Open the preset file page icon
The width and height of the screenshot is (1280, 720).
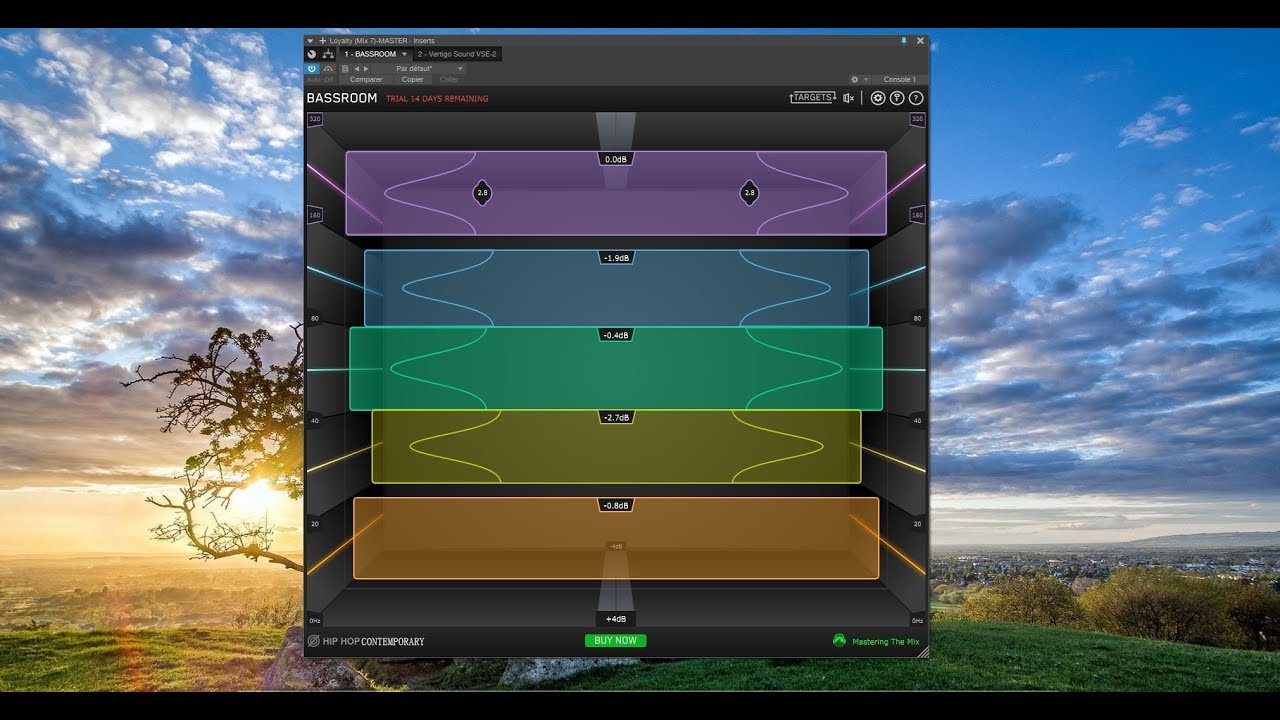pos(344,68)
